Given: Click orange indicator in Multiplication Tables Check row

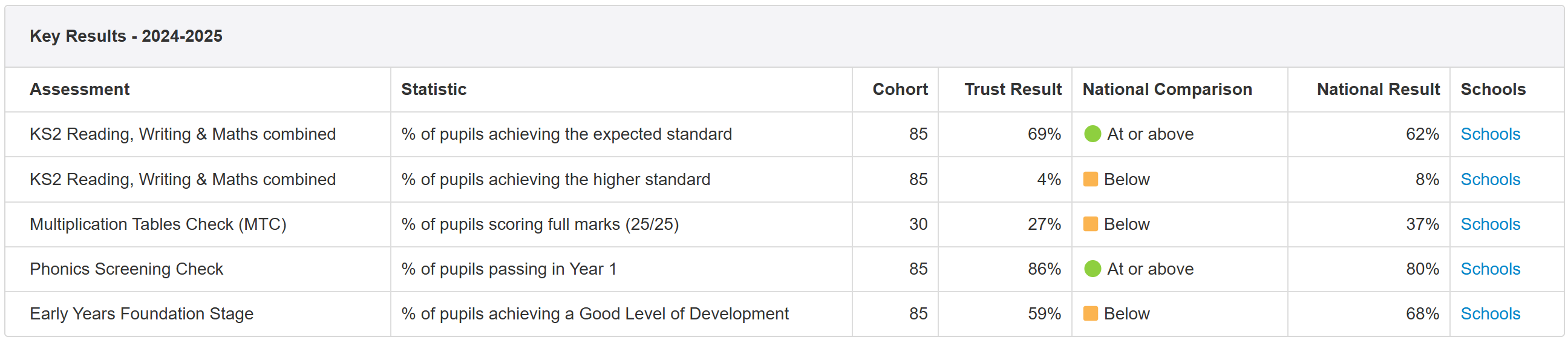Looking at the screenshot, I should [x=1090, y=224].
